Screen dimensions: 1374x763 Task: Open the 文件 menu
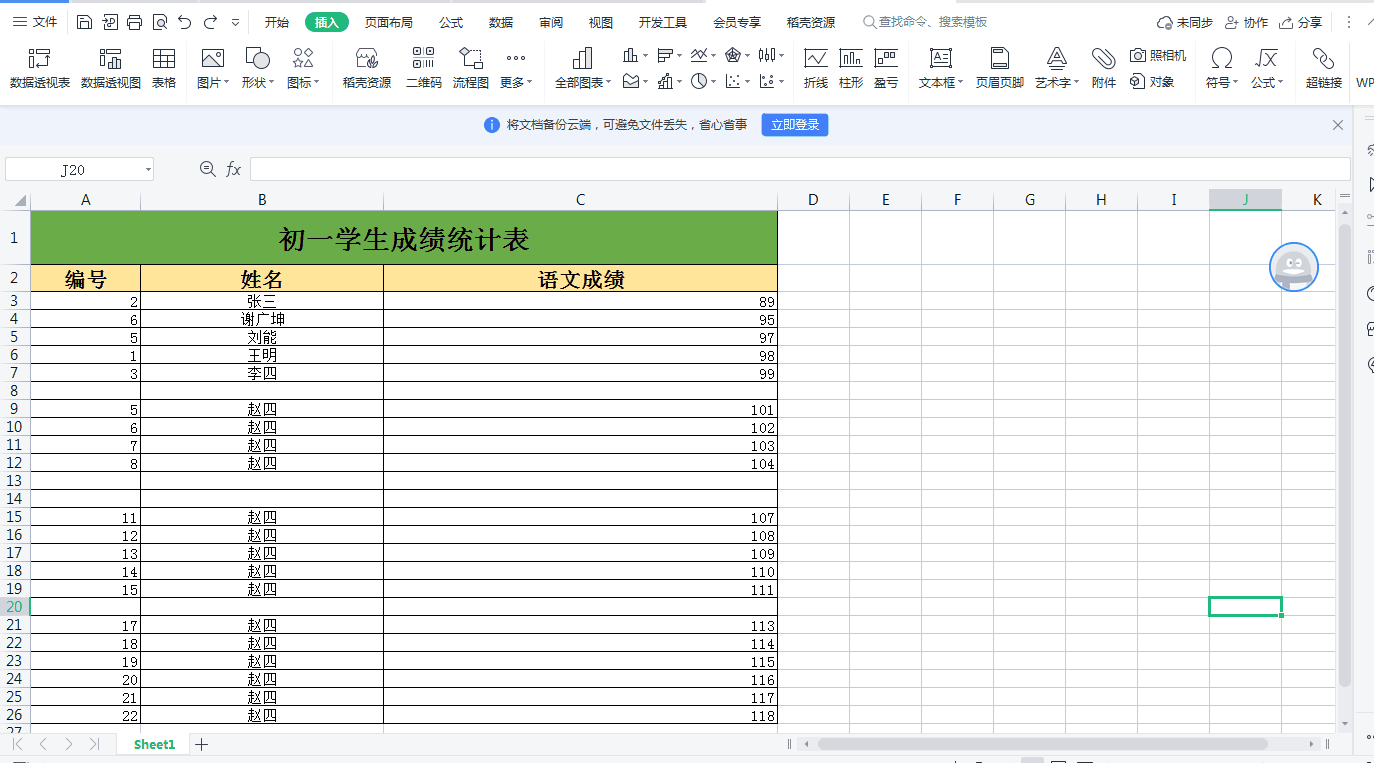(35, 22)
